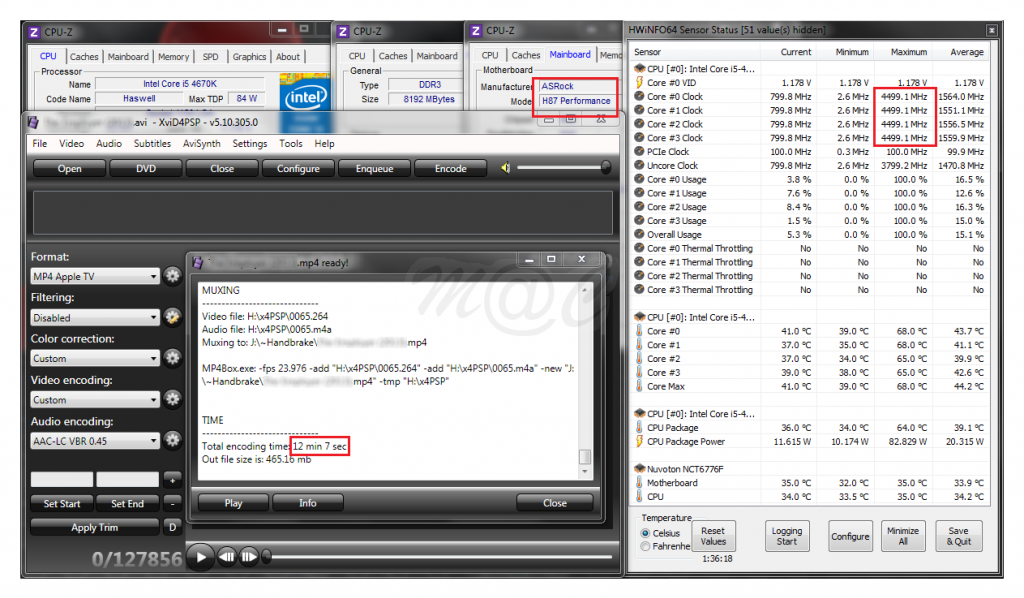Click the volume slider next to speaker

click(562, 168)
